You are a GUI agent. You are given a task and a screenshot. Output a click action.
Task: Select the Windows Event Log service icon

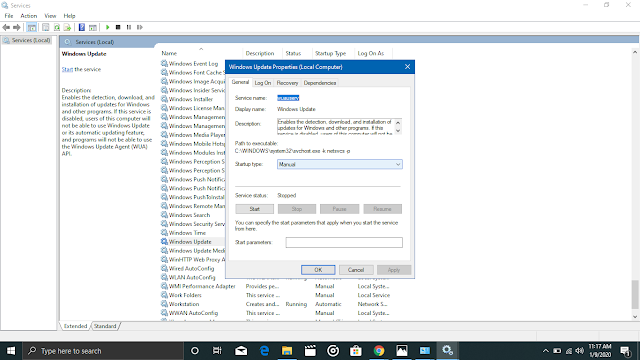(164, 63)
